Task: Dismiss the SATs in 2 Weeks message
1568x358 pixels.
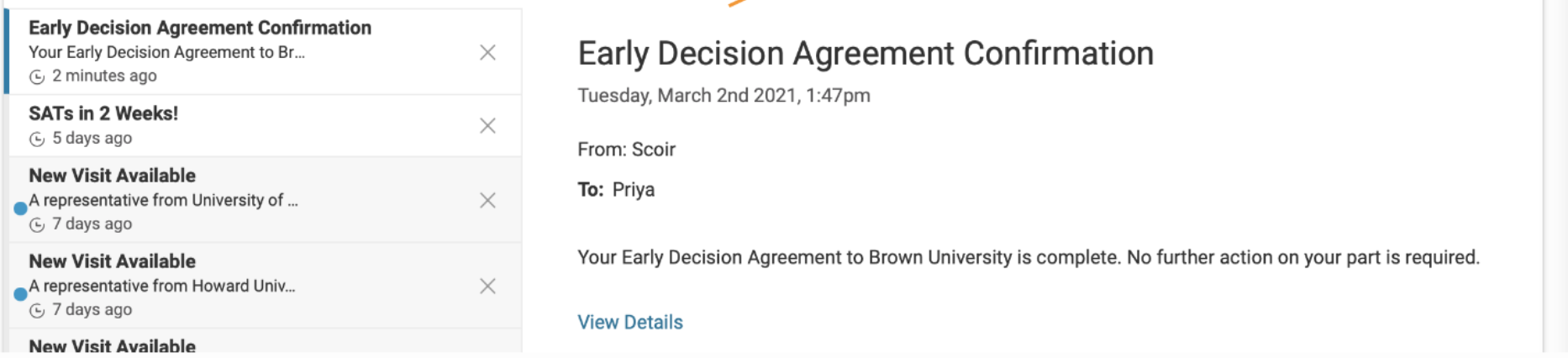Action: 487,125
